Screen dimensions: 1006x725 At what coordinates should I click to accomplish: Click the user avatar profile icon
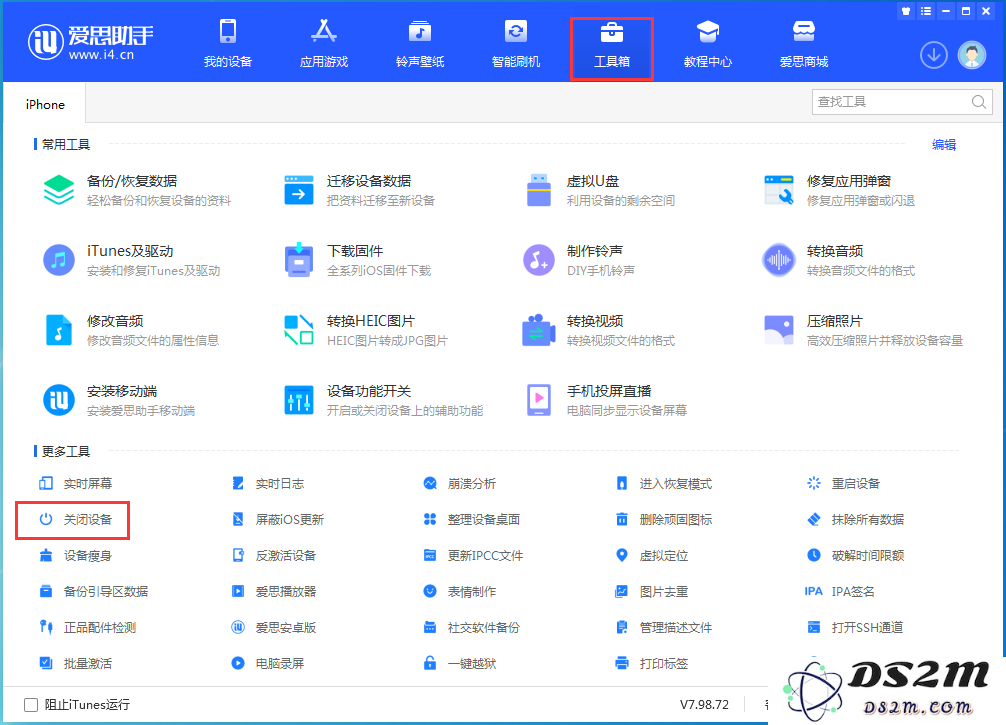point(972,55)
